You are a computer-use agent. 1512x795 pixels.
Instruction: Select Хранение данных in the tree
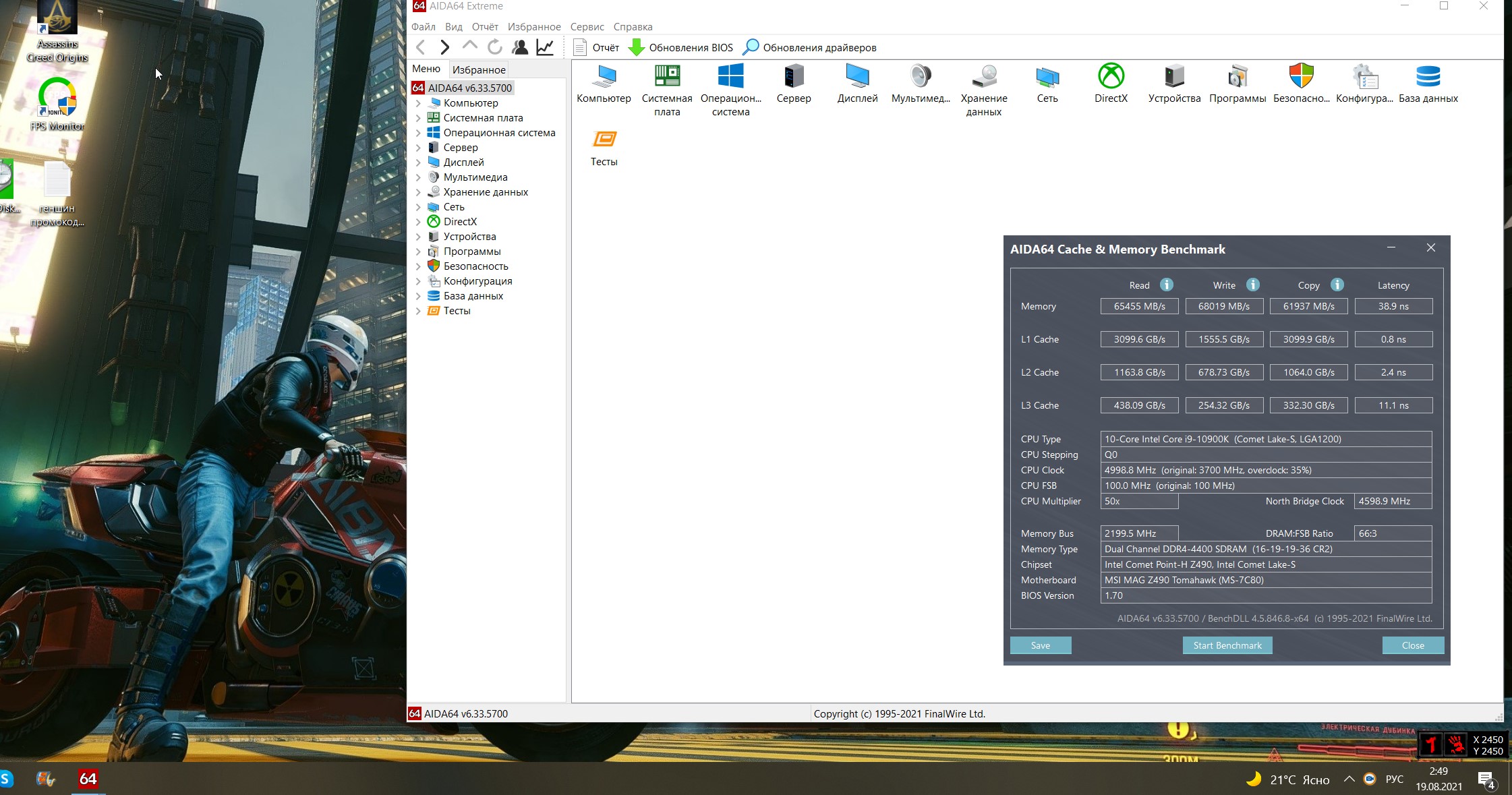[x=485, y=192]
